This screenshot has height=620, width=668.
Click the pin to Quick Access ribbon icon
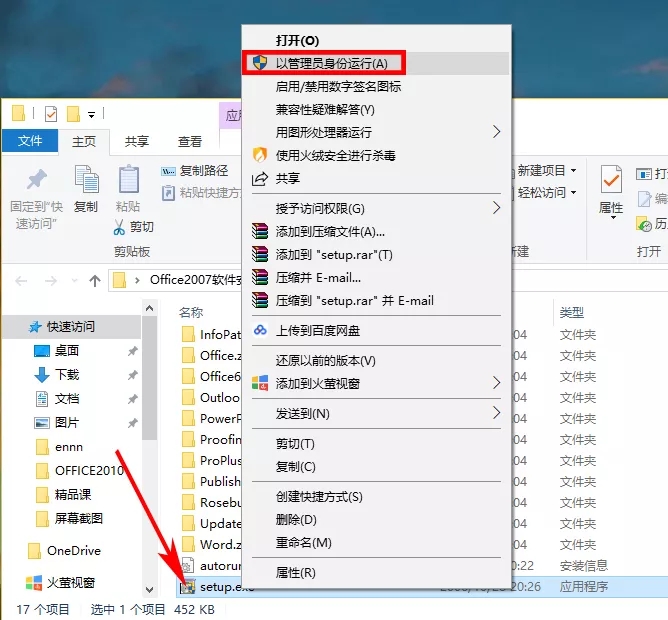37,179
